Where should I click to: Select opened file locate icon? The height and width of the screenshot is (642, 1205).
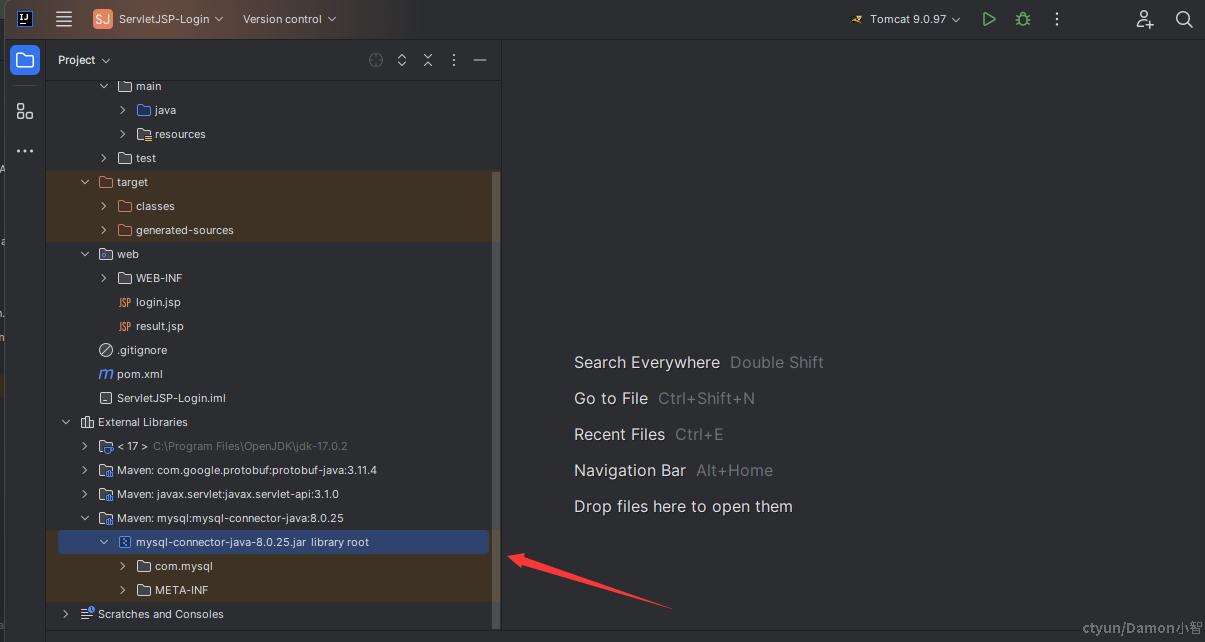(376, 60)
